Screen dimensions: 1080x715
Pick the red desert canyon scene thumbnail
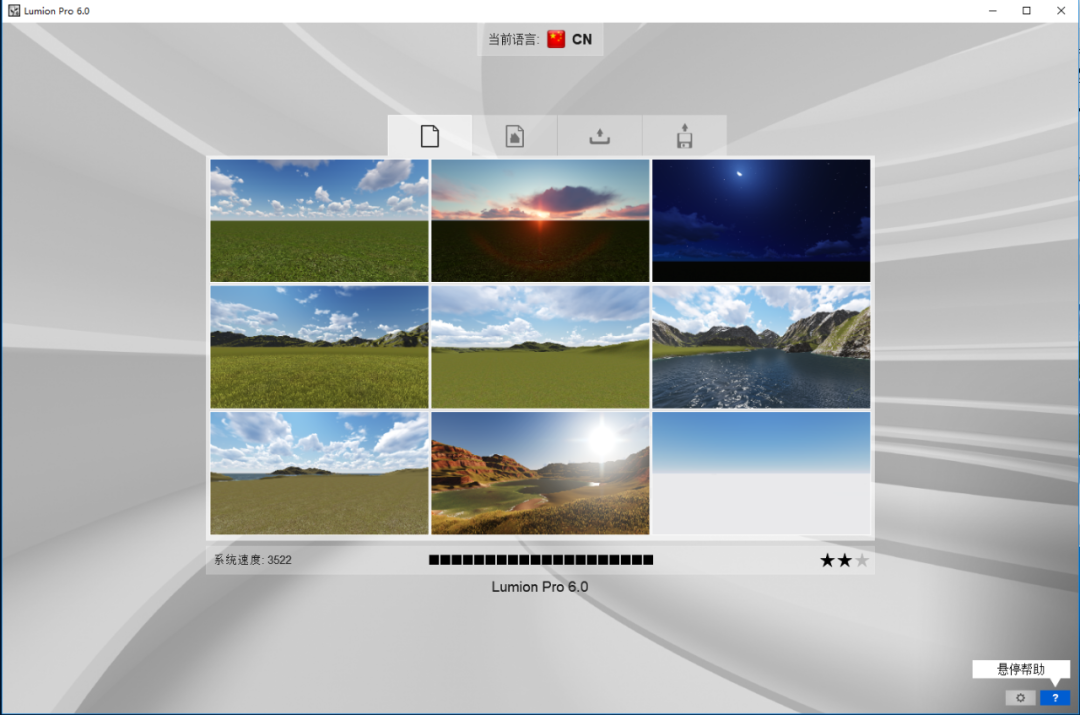point(540,473)
